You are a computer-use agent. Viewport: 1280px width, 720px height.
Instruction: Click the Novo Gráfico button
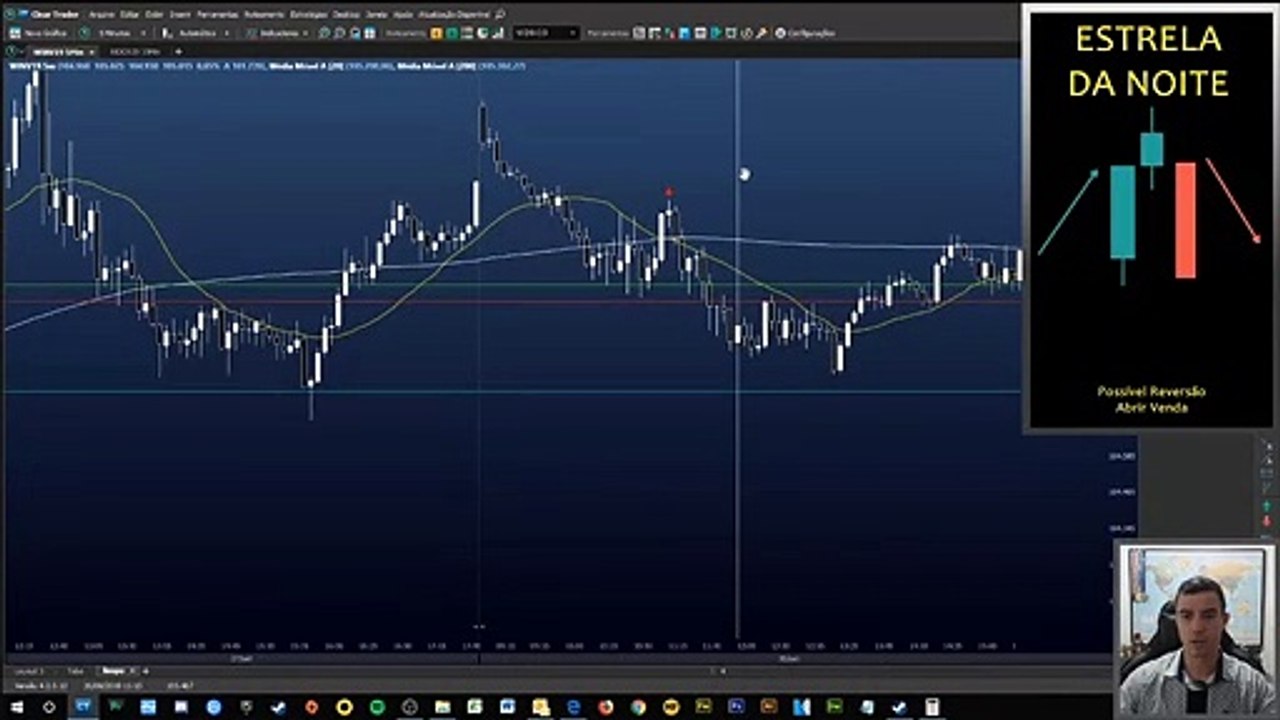[37, 33]
